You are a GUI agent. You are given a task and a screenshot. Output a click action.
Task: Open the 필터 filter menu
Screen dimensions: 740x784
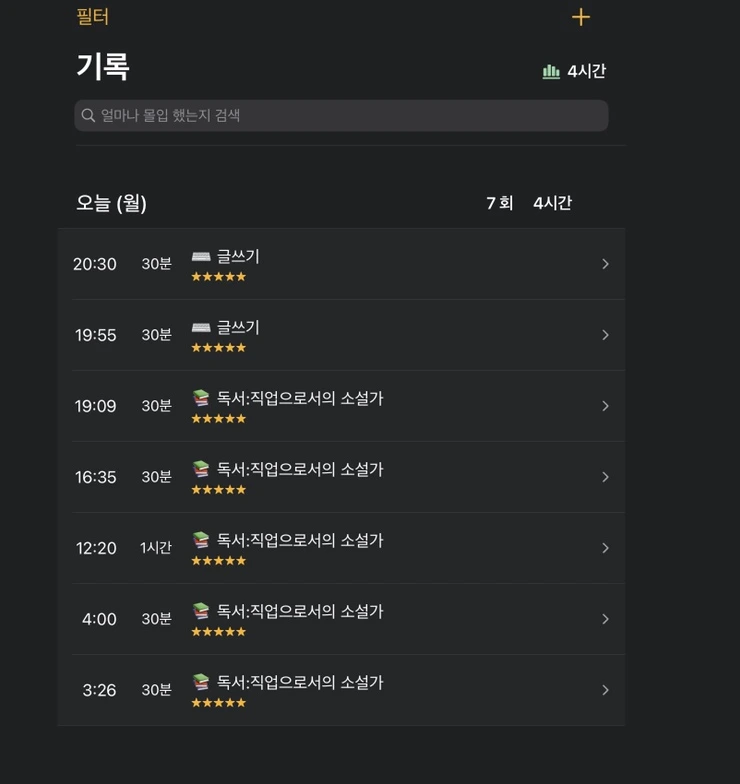[x=93, y=17]
